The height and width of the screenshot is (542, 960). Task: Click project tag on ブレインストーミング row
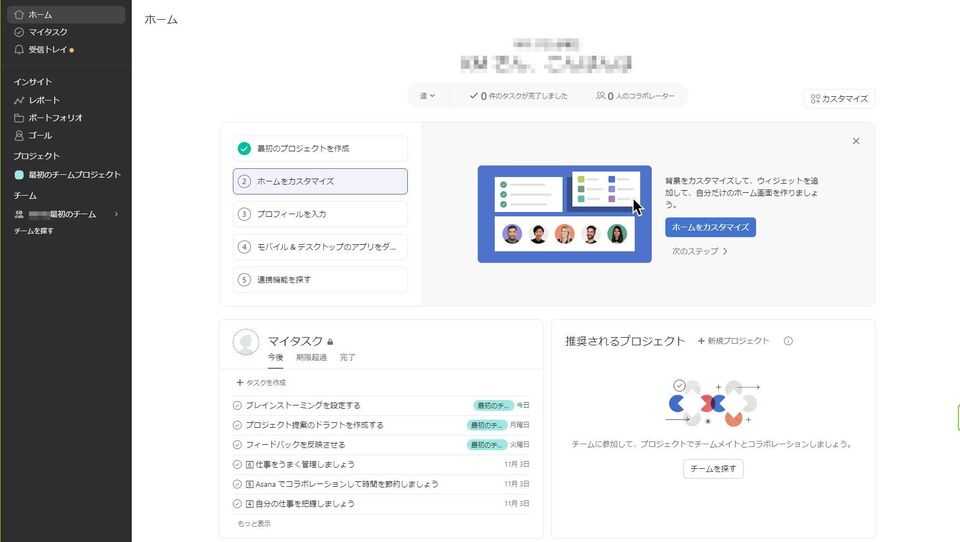(x=493, y=405)
